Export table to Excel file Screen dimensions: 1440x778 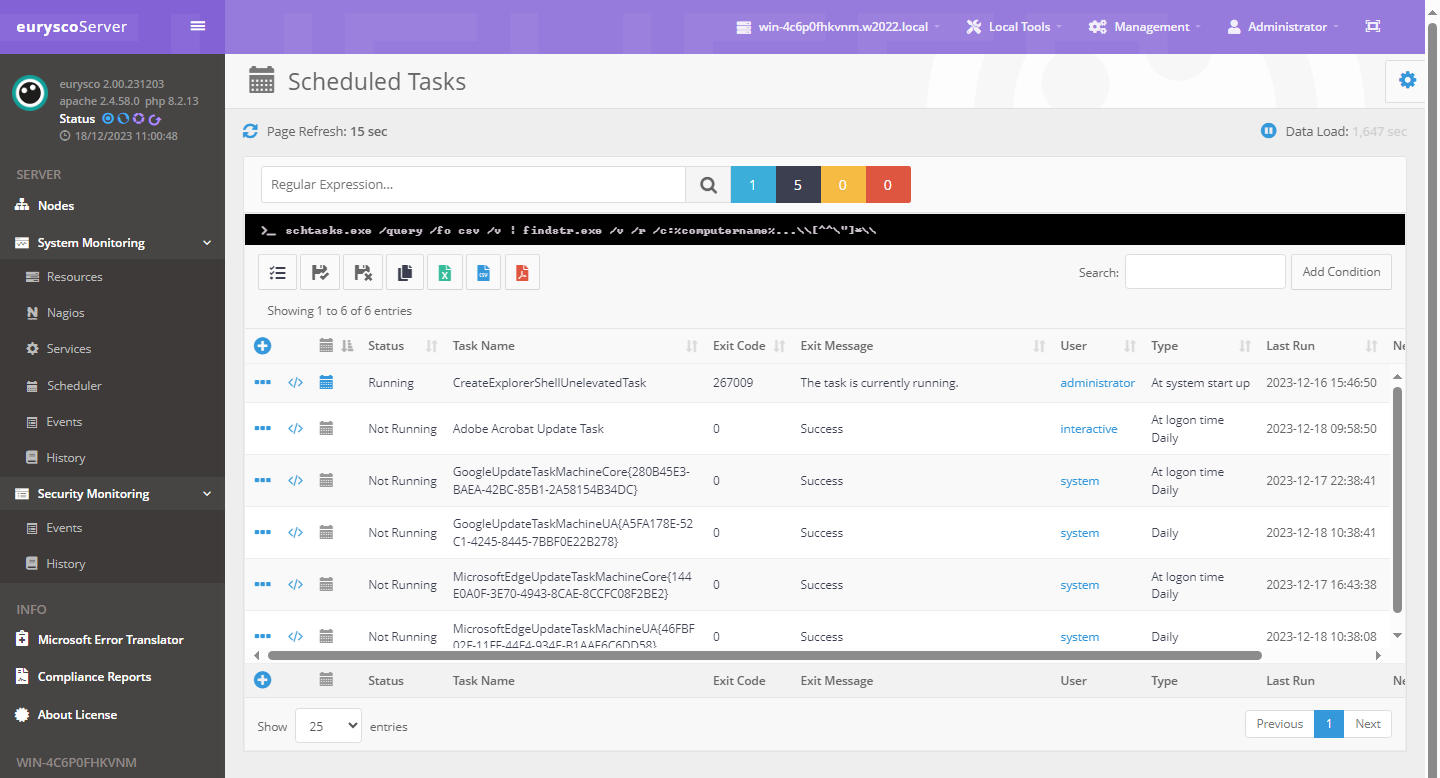(x=445, y=272)
